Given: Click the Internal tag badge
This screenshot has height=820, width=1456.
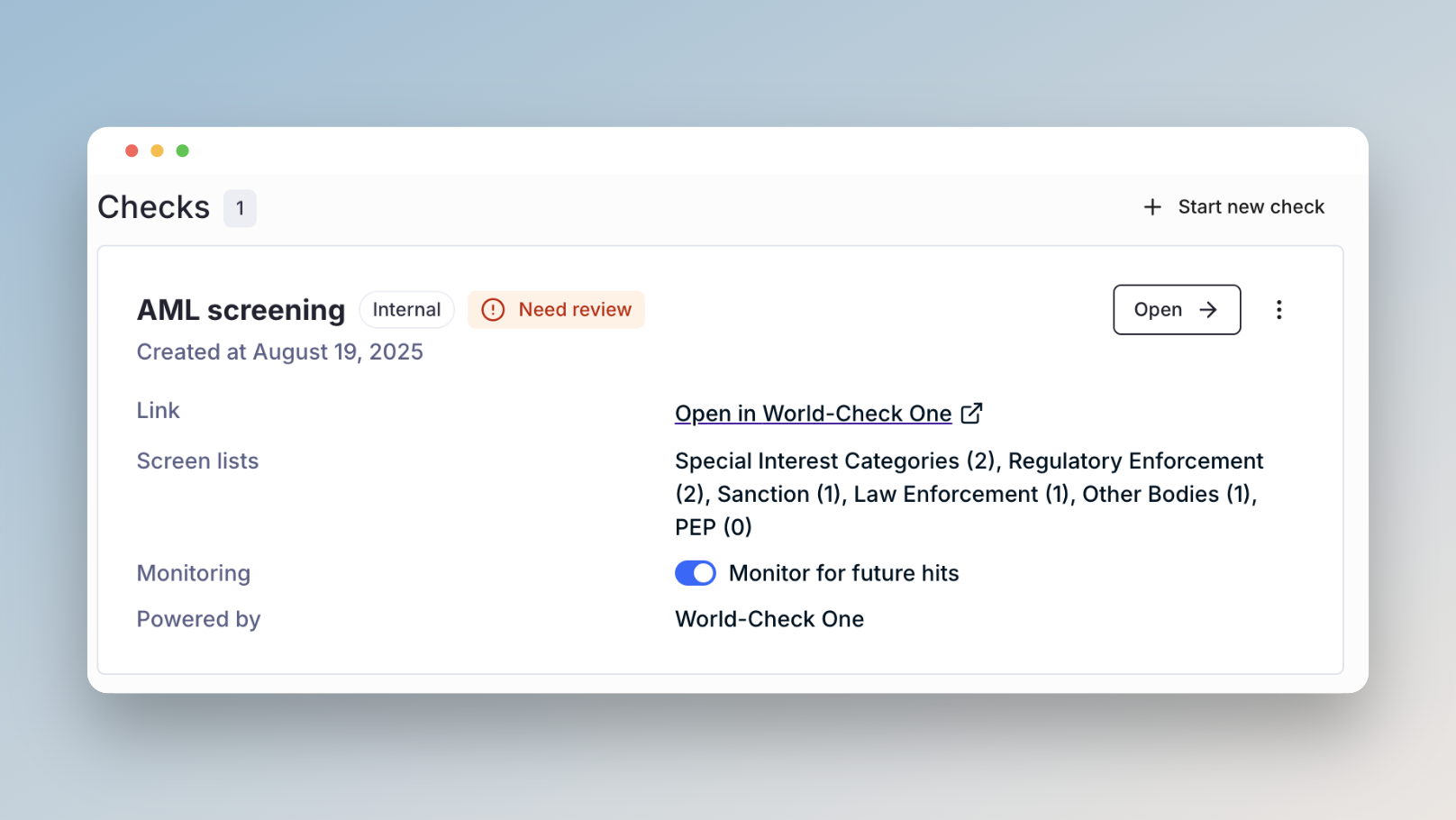Looking at the screenshot, I should 406,310.
